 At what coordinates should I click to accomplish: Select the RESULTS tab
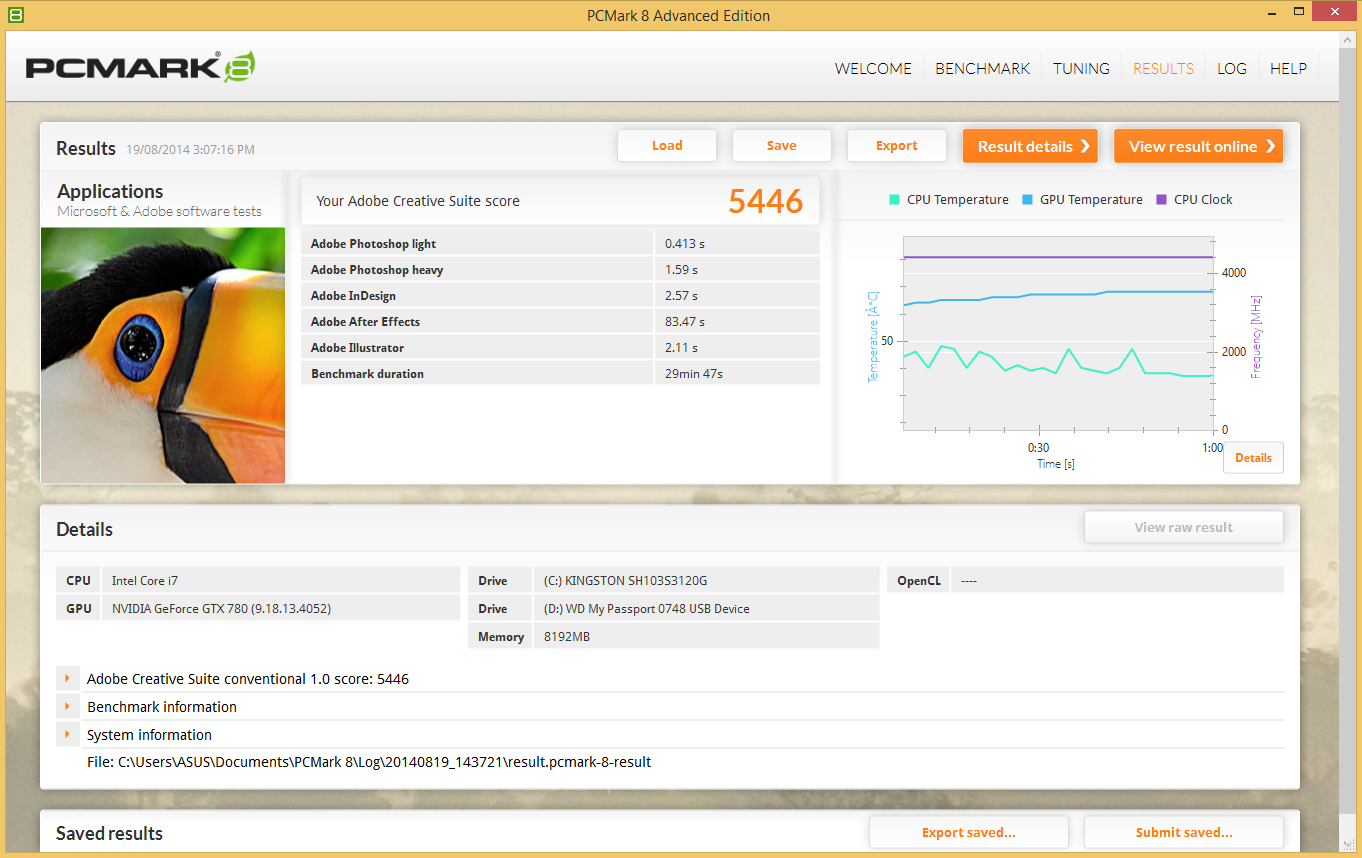tap(1163, 69)
